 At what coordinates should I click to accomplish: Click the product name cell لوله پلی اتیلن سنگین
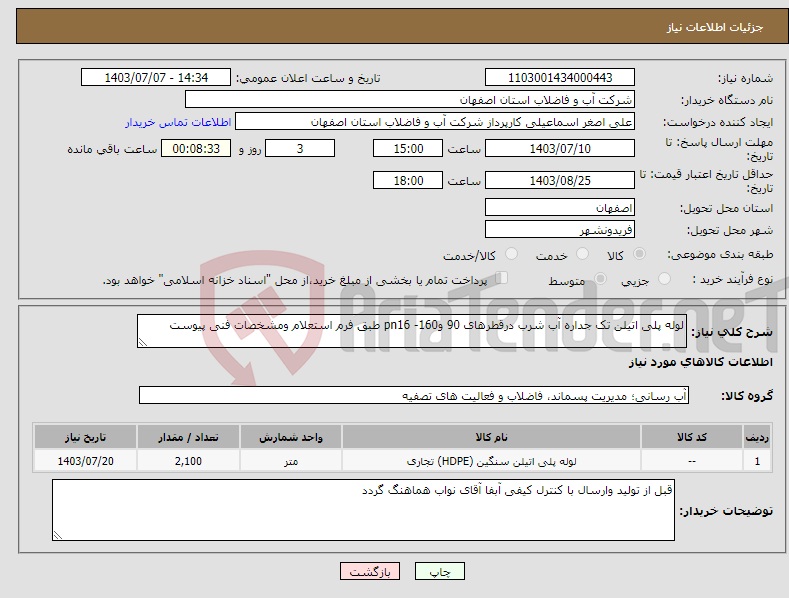pos(491,461)
